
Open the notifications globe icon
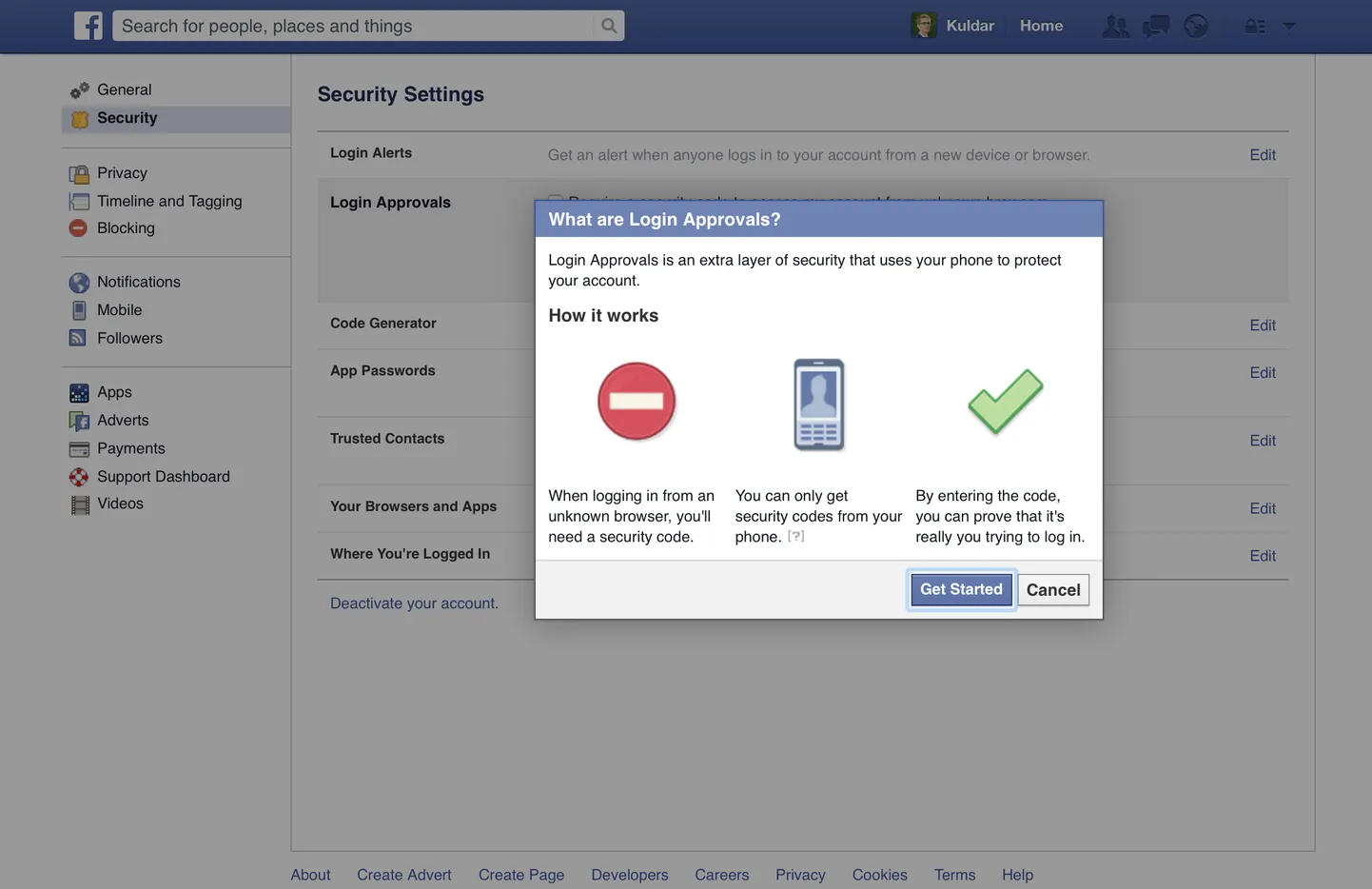pos(1196,26)
